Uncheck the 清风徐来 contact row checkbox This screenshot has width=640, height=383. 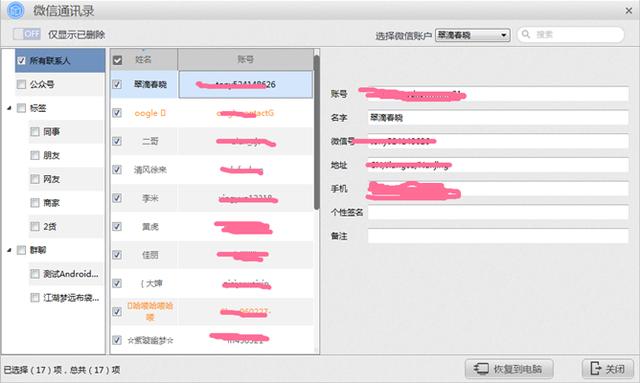[x=117, y=169]
